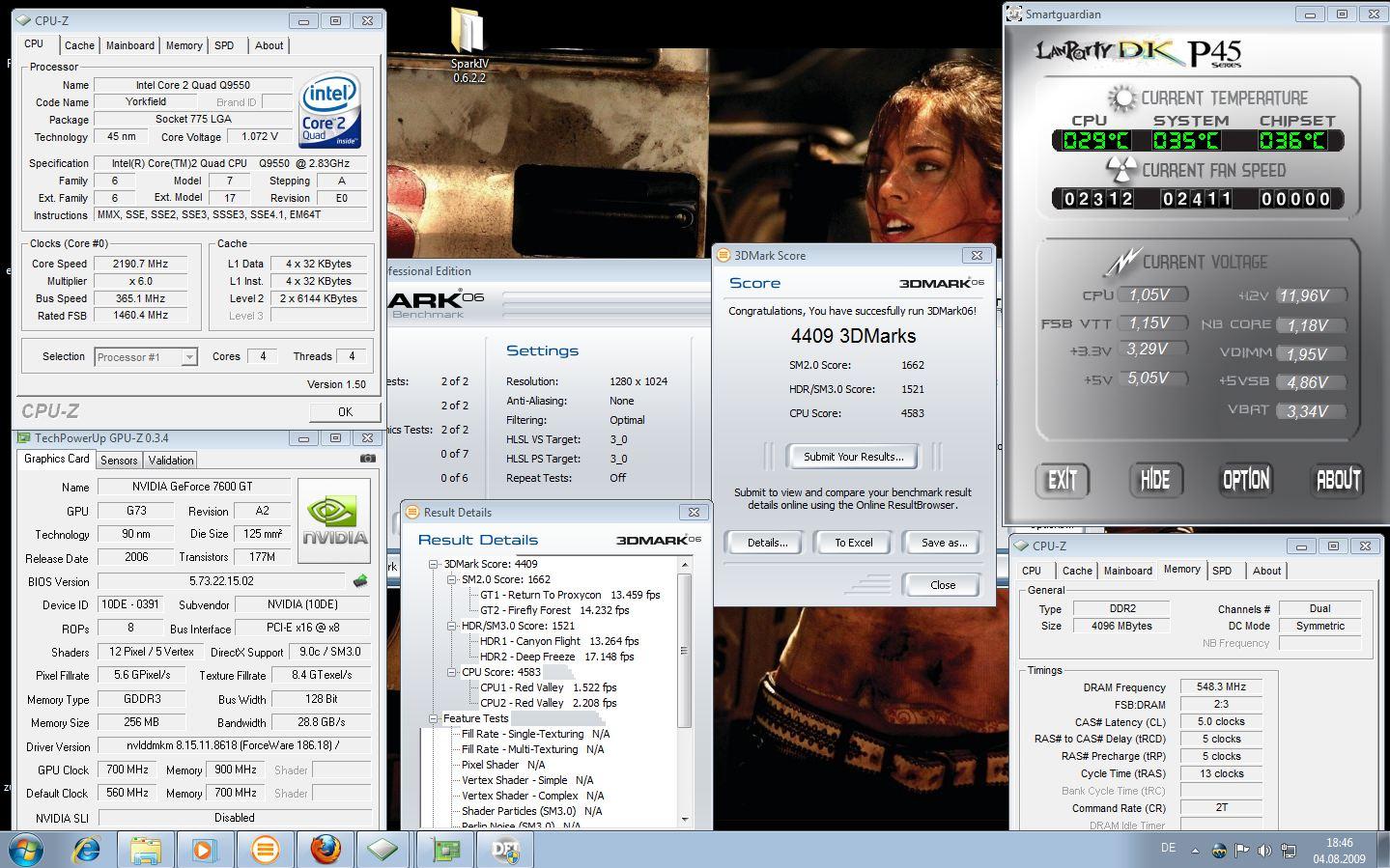Open Windows Explorer from the taskbar
Viewport: 1390px width, 868px height.
pyautogui.click(x=146, y=850)
